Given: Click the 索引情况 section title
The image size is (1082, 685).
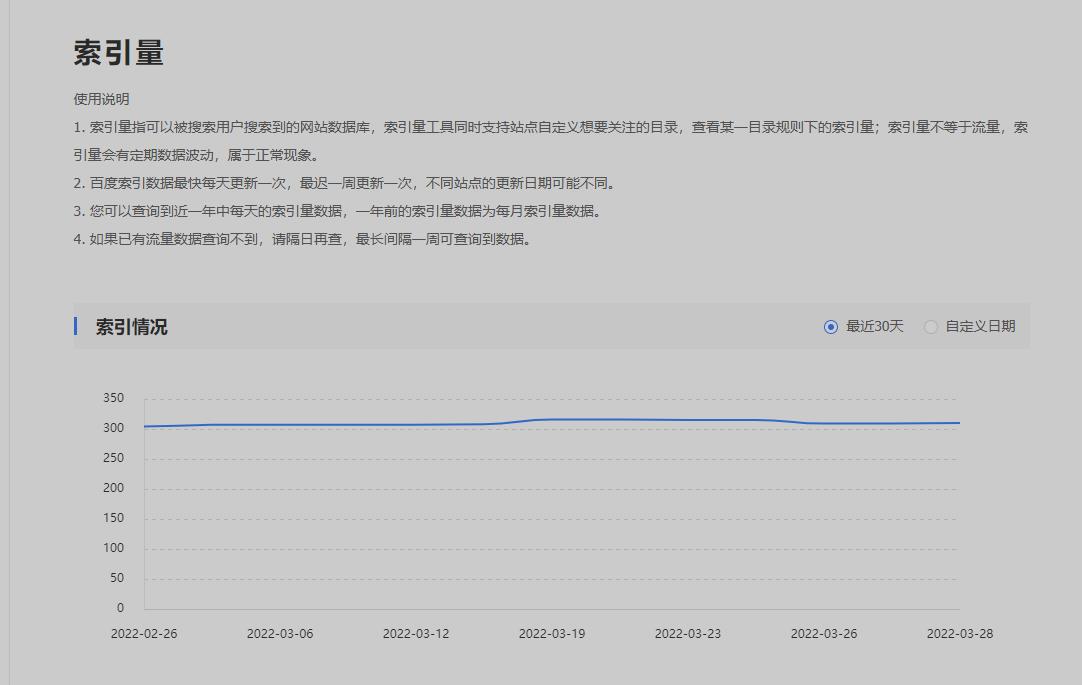Looking at the screenshot, I should [131, 327].
